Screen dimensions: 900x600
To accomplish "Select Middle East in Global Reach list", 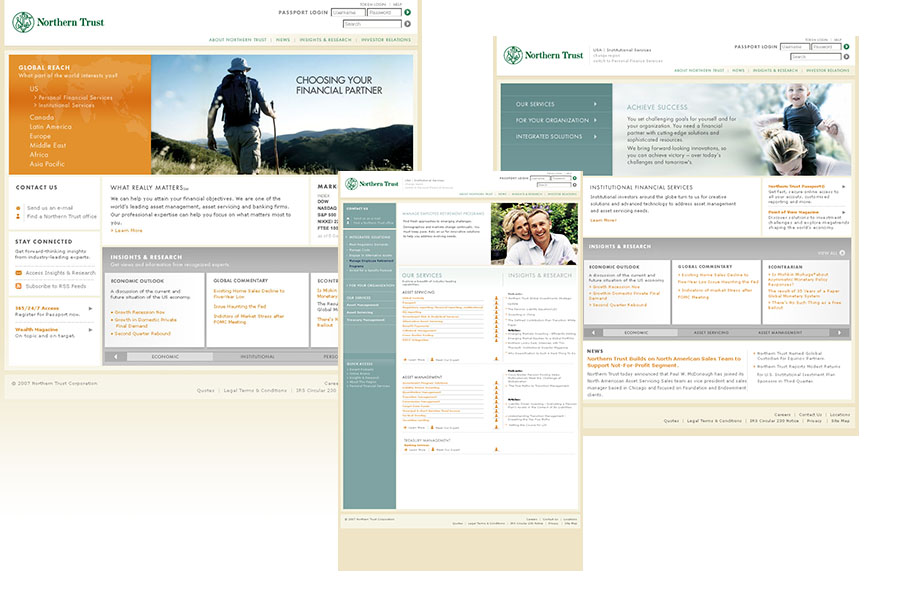I will tap(48, 145).
